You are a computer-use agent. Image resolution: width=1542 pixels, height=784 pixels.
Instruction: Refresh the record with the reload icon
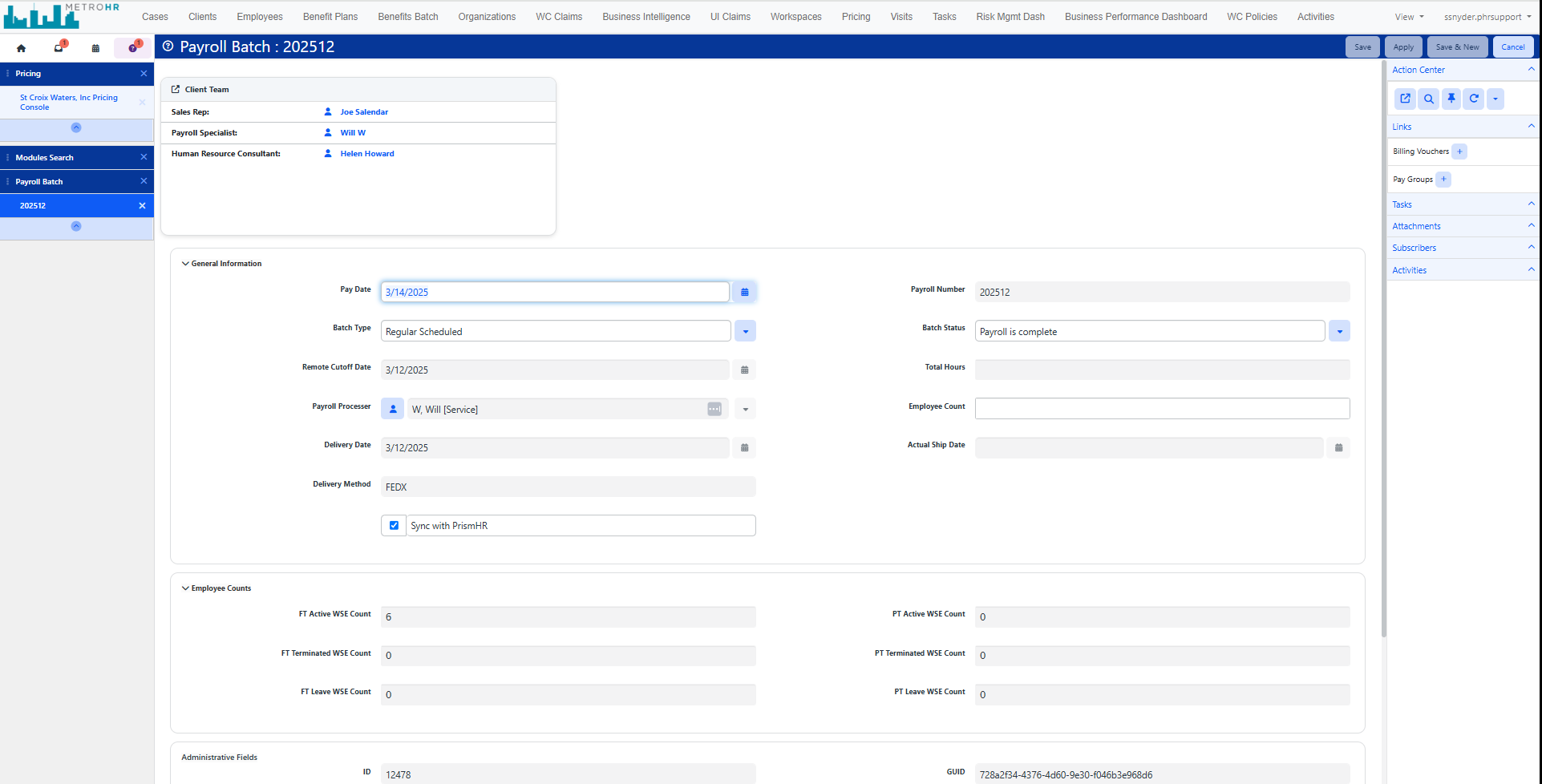[x=1474, y=99]
